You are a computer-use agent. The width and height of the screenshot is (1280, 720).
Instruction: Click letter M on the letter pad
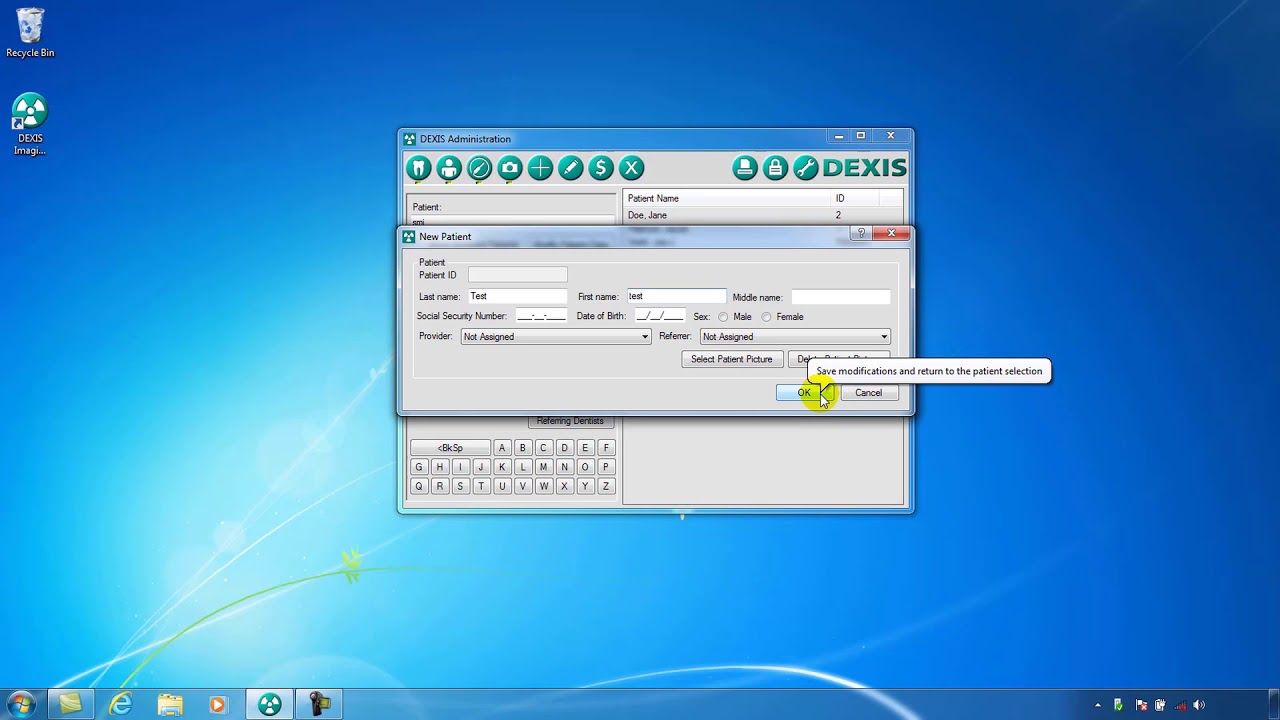pos(543,467)
